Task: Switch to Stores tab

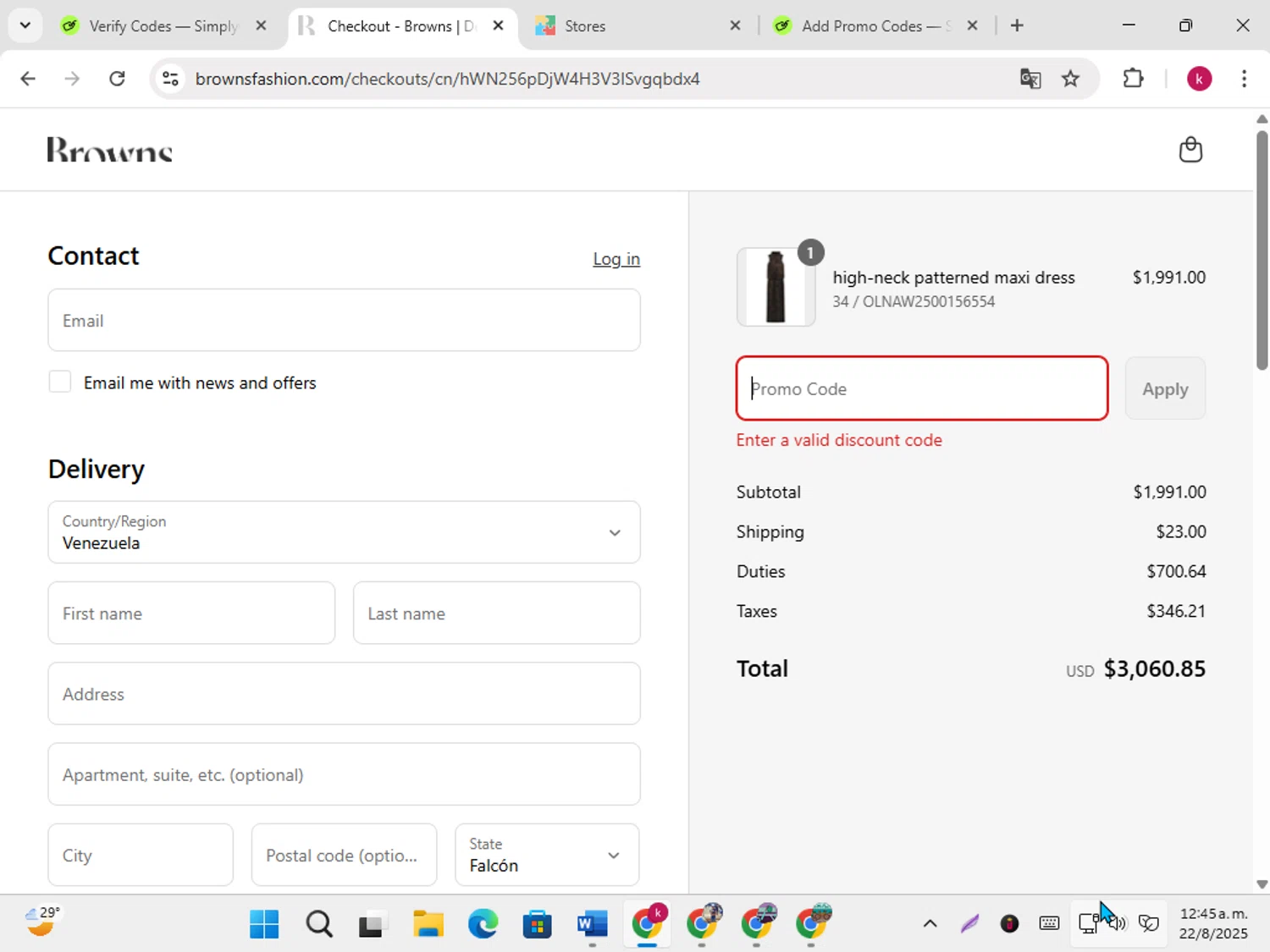Action: pyautogui.click(x=635, y=25)
